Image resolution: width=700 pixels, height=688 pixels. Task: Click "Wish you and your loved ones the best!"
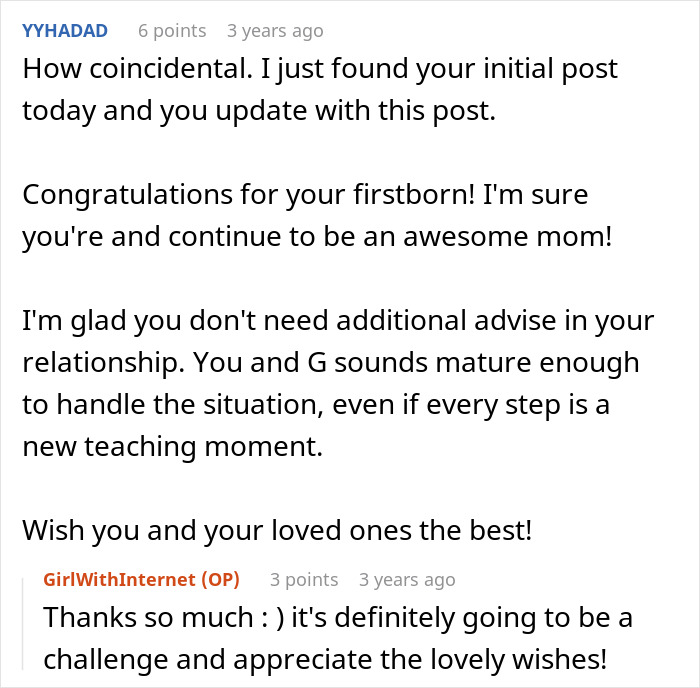277,530
